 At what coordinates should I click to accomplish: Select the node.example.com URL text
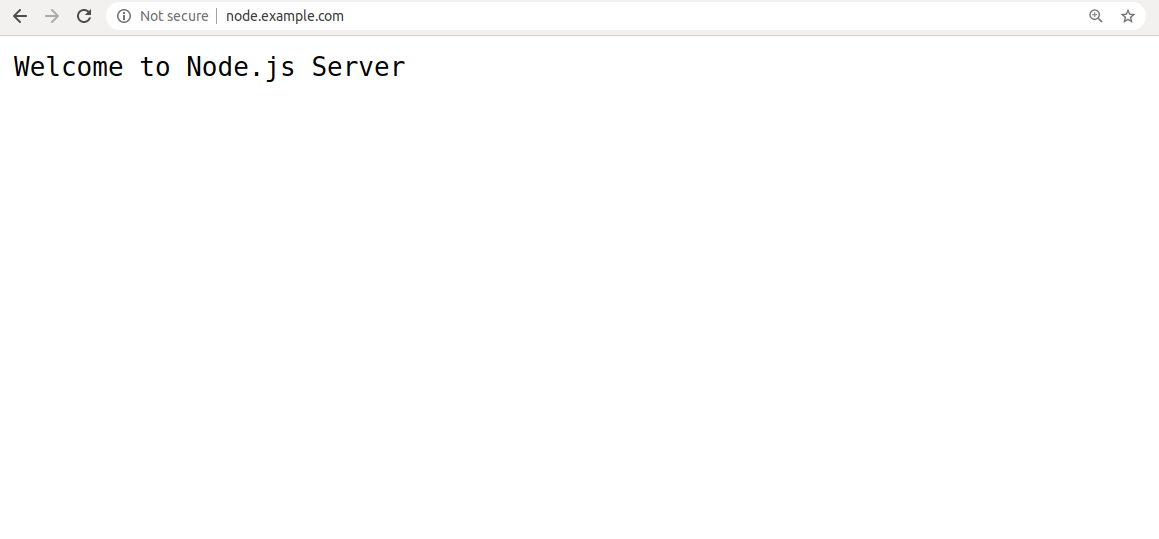[285, 16]
